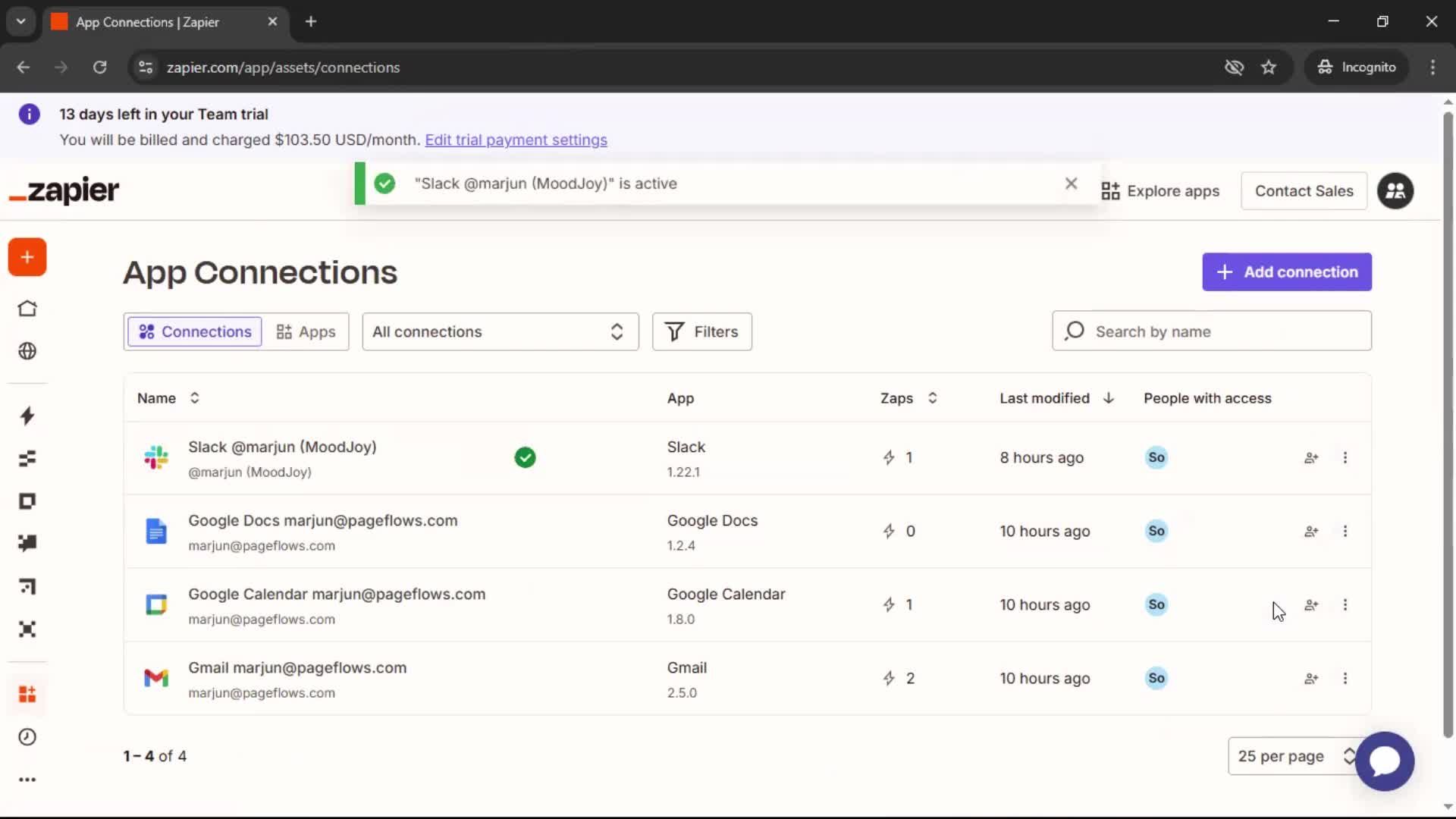Click the share access icon for Gmail row
The height and width of the screenshot is (819, 1456).
(x=1311, y=679)
